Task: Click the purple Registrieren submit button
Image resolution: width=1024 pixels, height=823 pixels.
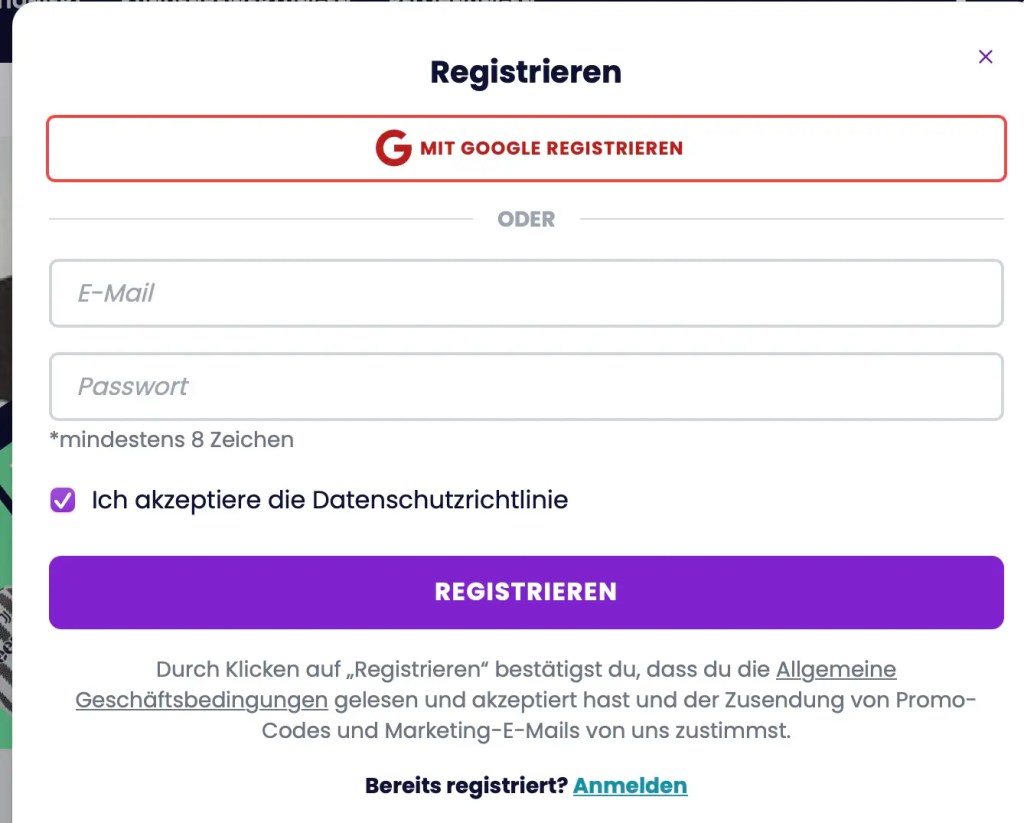Action: point(526,592)
